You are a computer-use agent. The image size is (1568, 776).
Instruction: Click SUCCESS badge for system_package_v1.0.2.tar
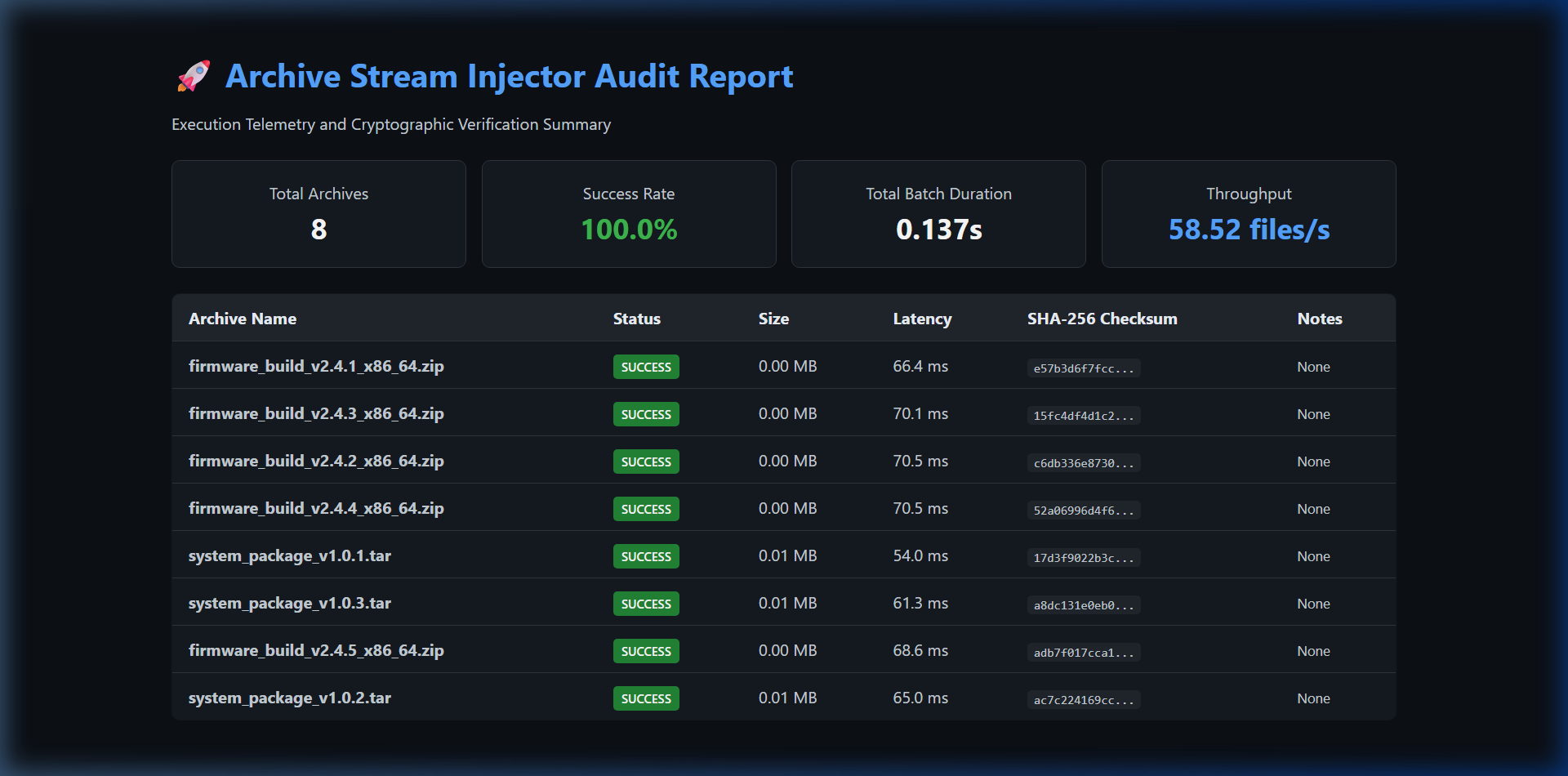click(646, 698)
